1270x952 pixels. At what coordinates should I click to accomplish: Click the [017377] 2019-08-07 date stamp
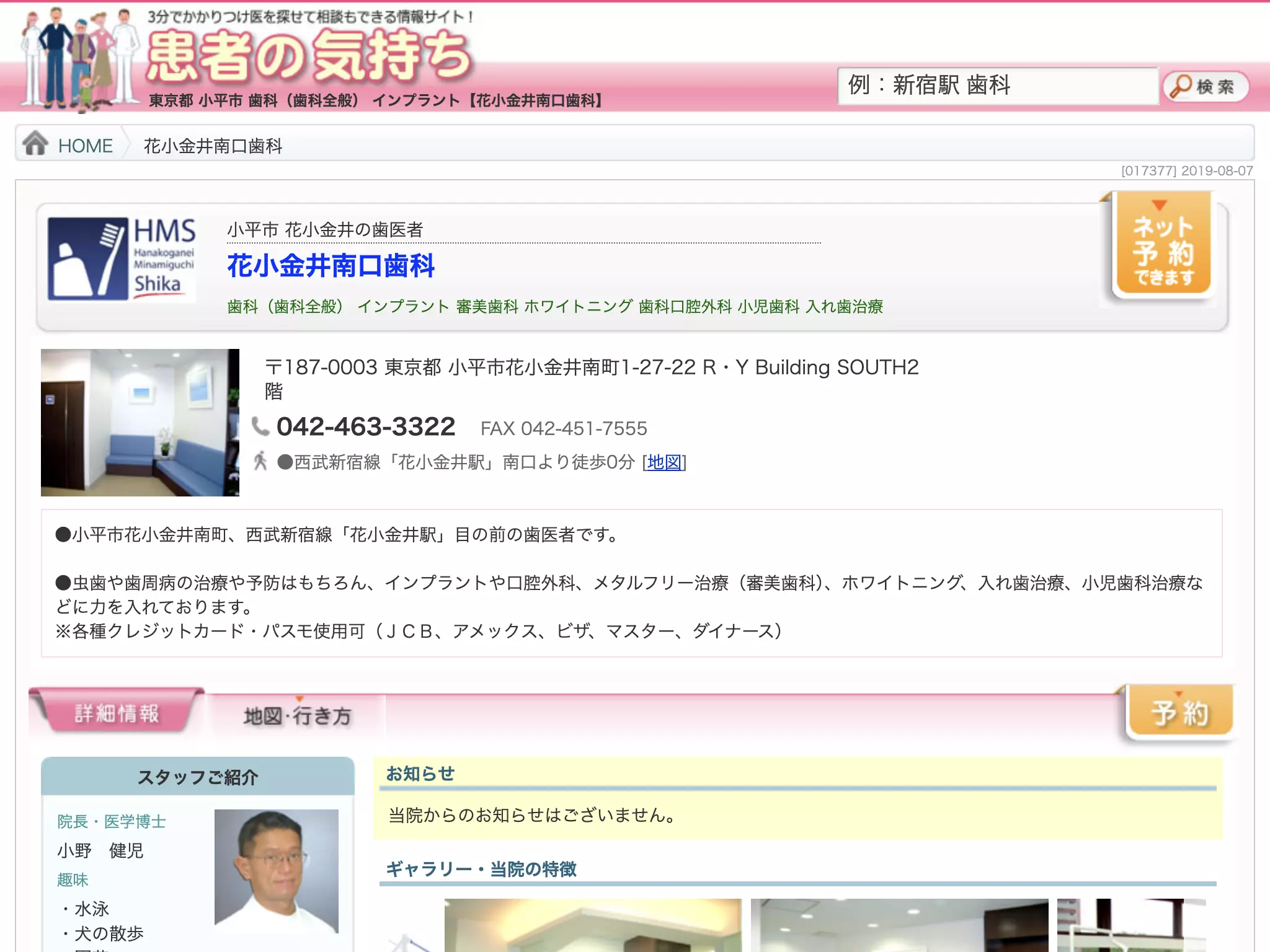1187,170
